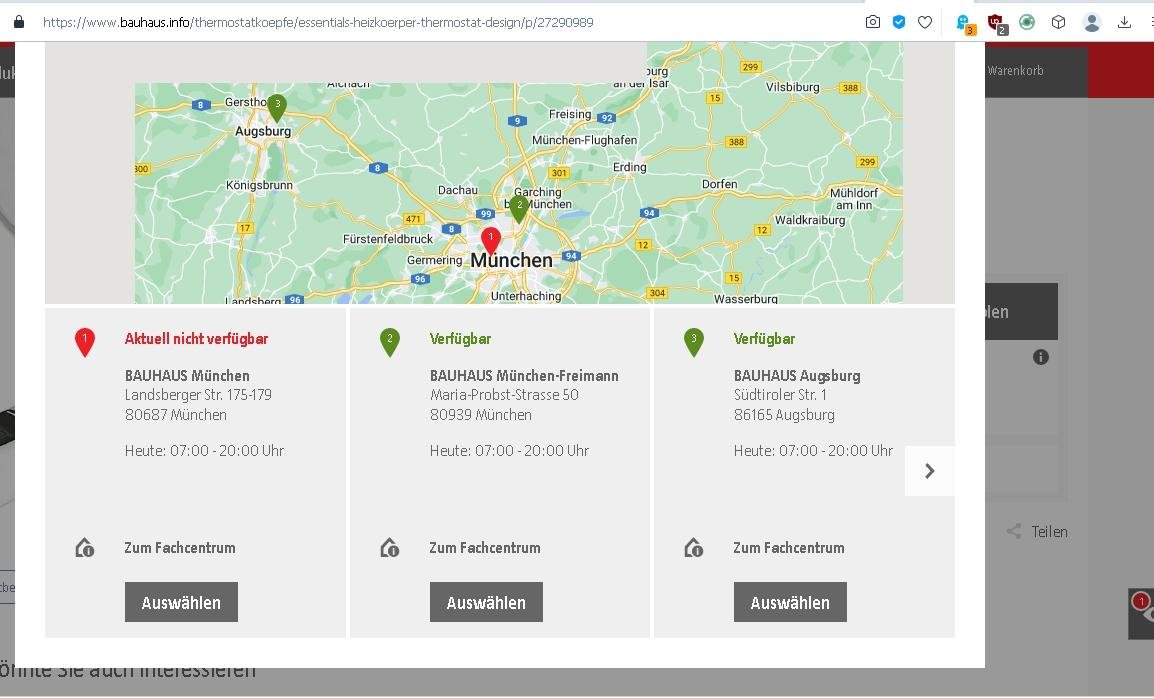Viewport: 1154px width, 699px height.
Task: Click 'Maria-Probst-Strasse 50' address text
Action: 504,394
